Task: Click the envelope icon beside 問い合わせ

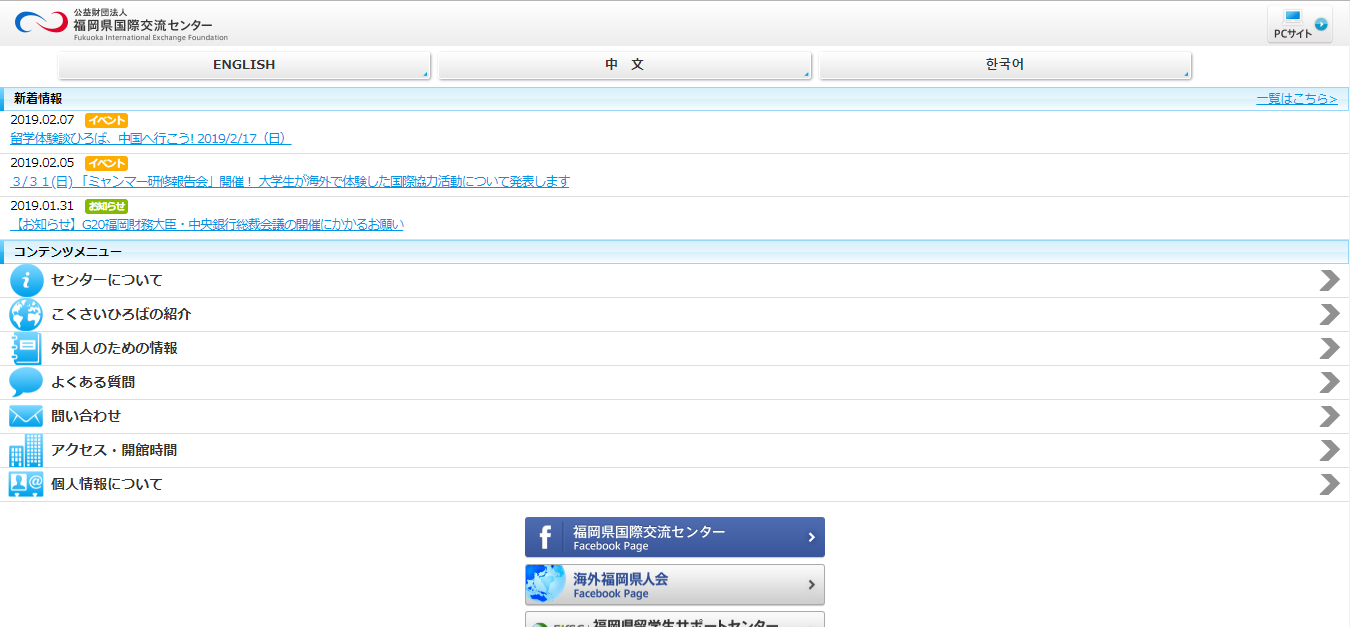Action: (26, 416)
